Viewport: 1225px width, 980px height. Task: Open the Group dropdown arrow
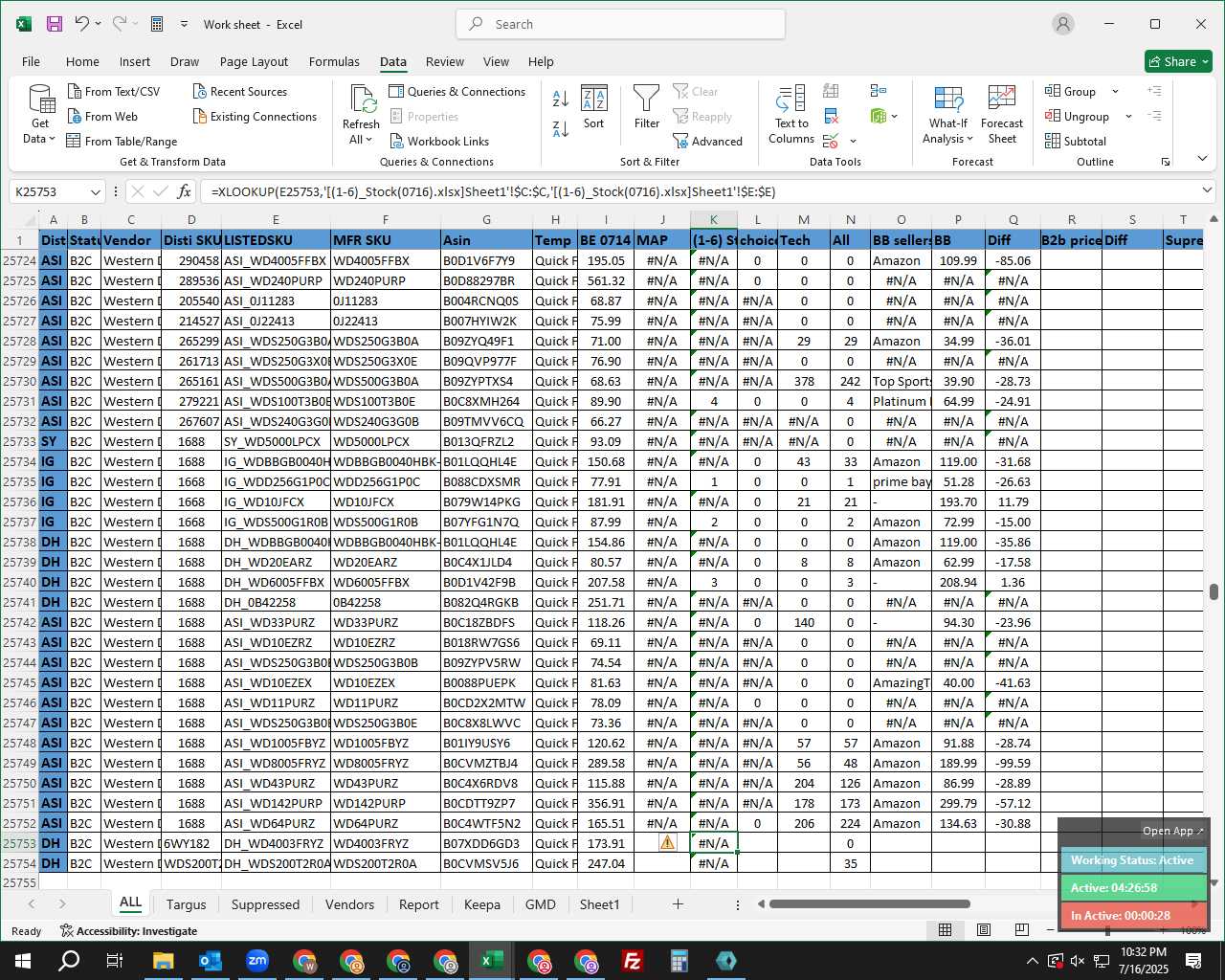(x=1115, y=92)
